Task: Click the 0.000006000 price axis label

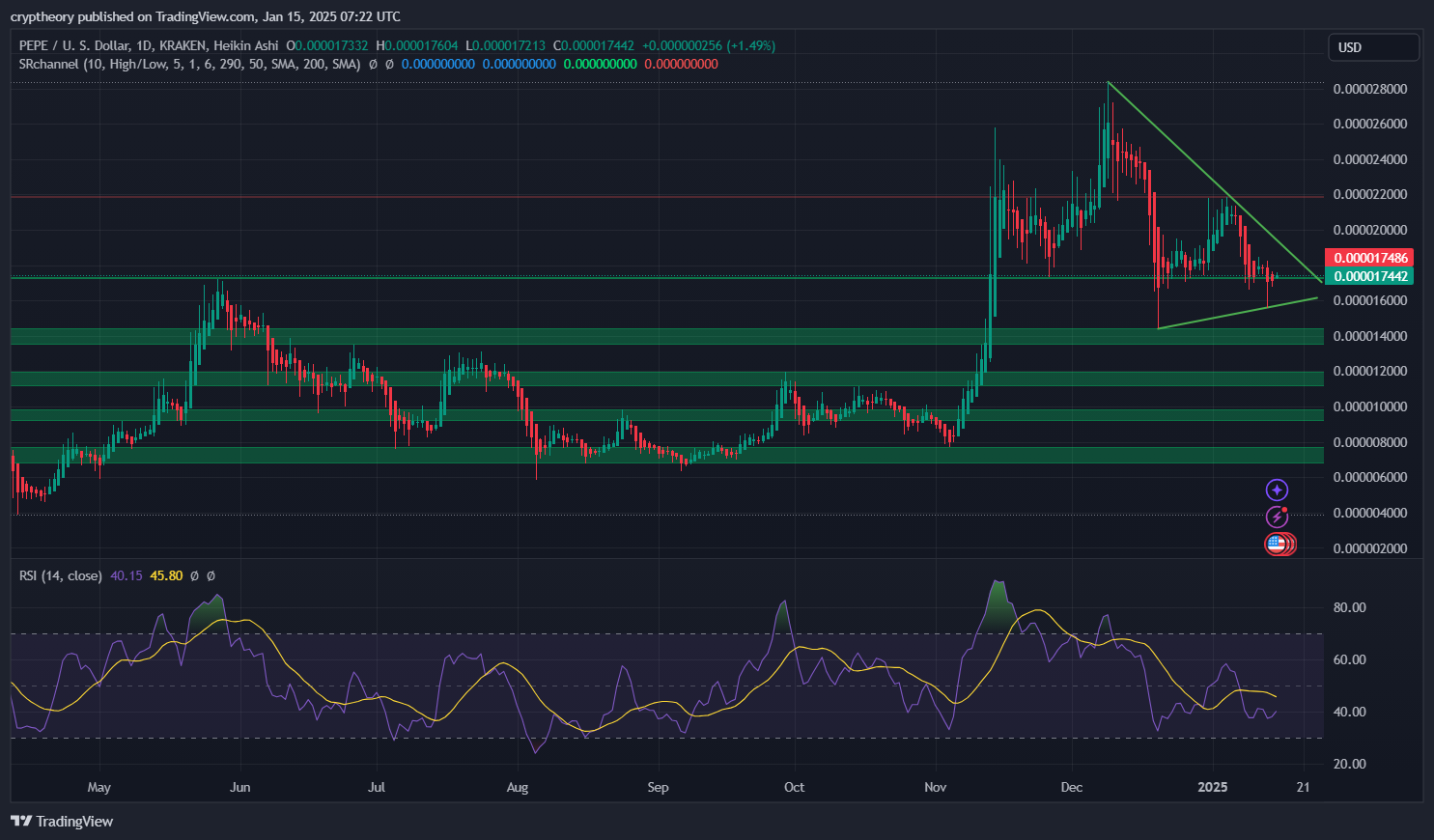Action: tap(1369, 477)
